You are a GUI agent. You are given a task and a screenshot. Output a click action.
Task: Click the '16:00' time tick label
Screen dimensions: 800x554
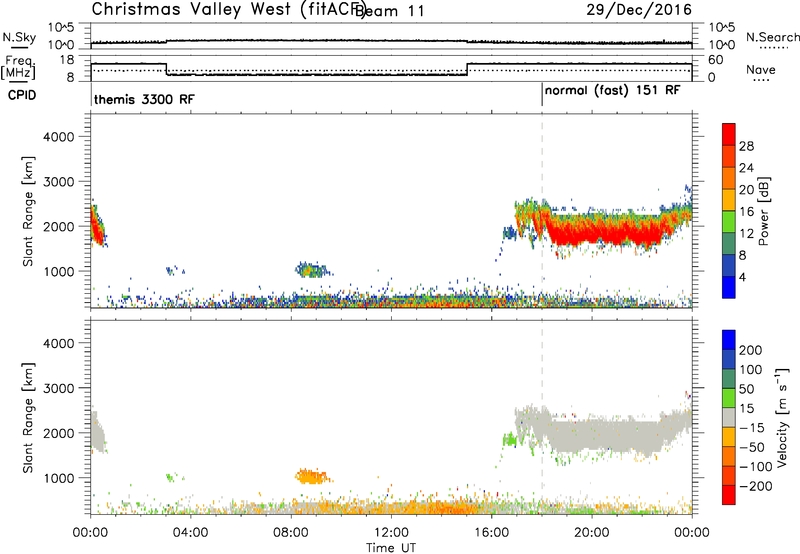[x=491, y=533]
